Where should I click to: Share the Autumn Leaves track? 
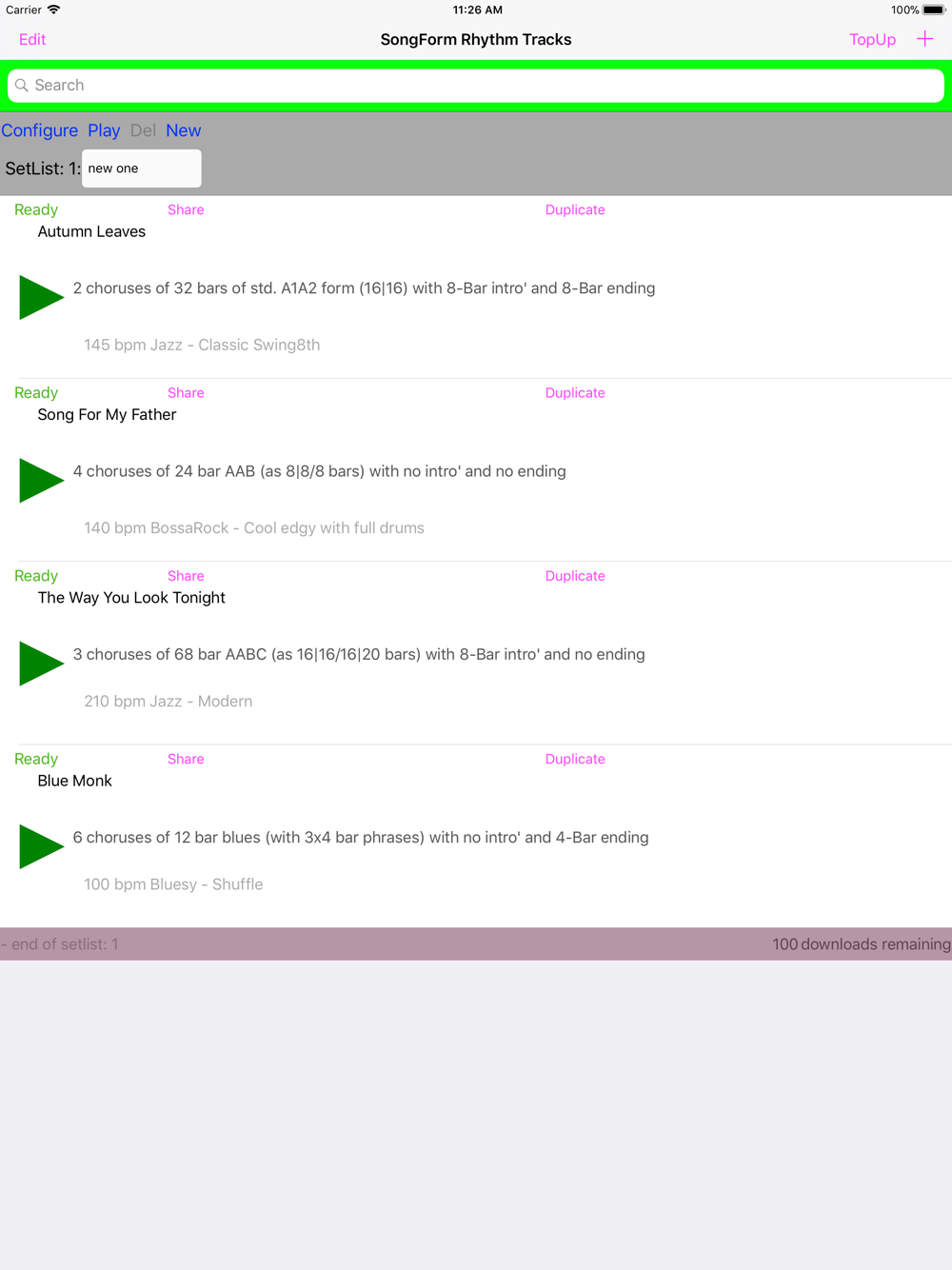tap(186, 209)
